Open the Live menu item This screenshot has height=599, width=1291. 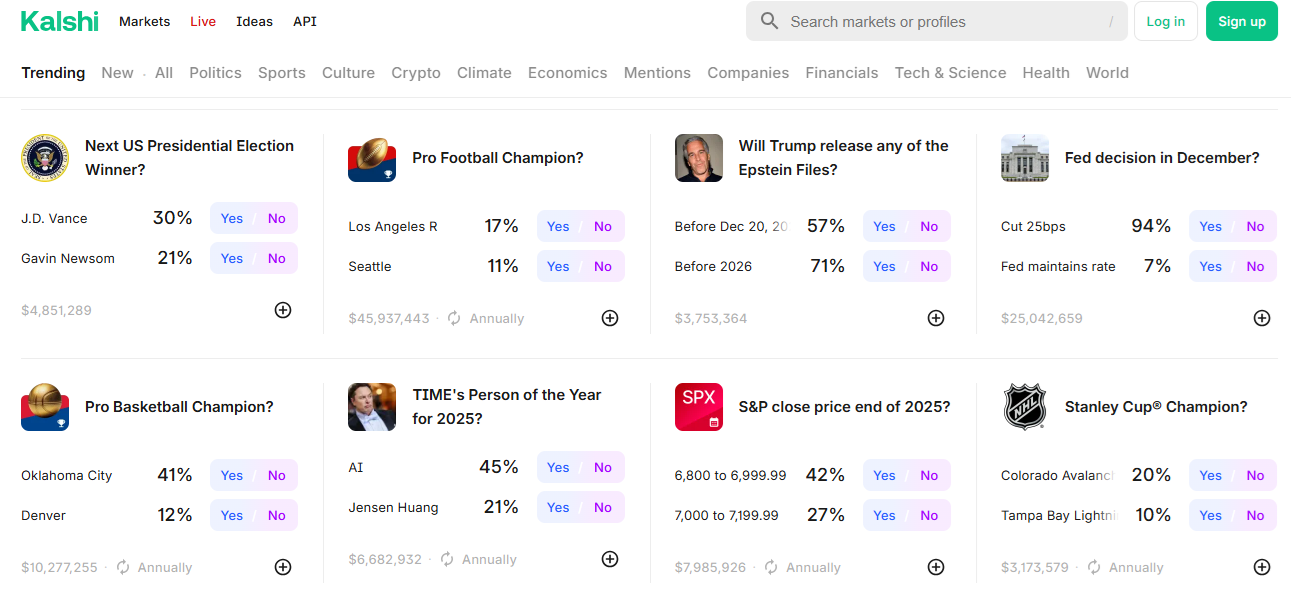pos(203,21)
